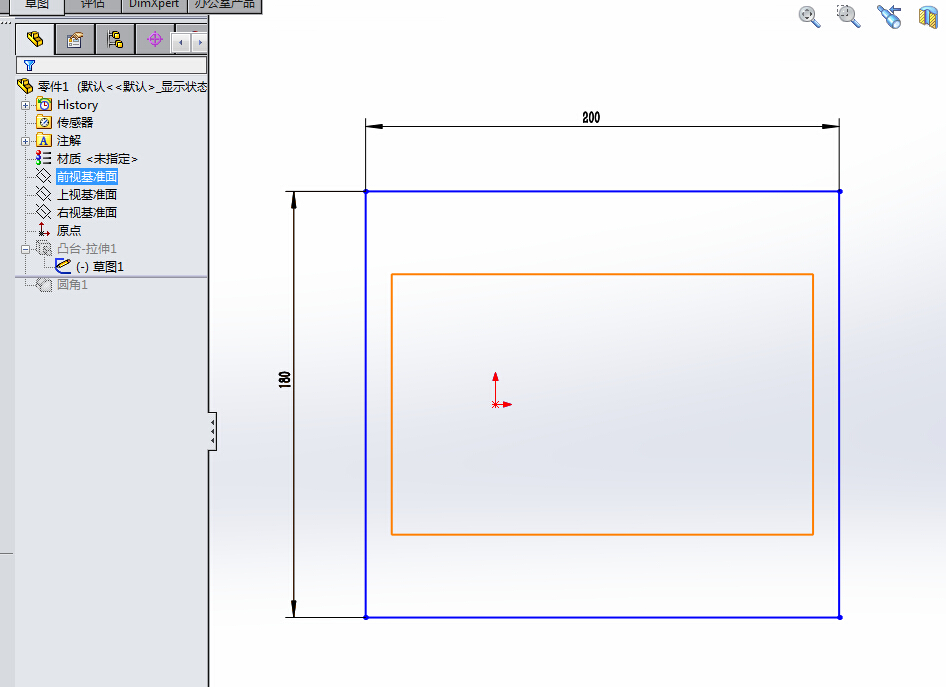Select the blue top sketch line
Screen dimensions: 946x687
coord(603,192)
